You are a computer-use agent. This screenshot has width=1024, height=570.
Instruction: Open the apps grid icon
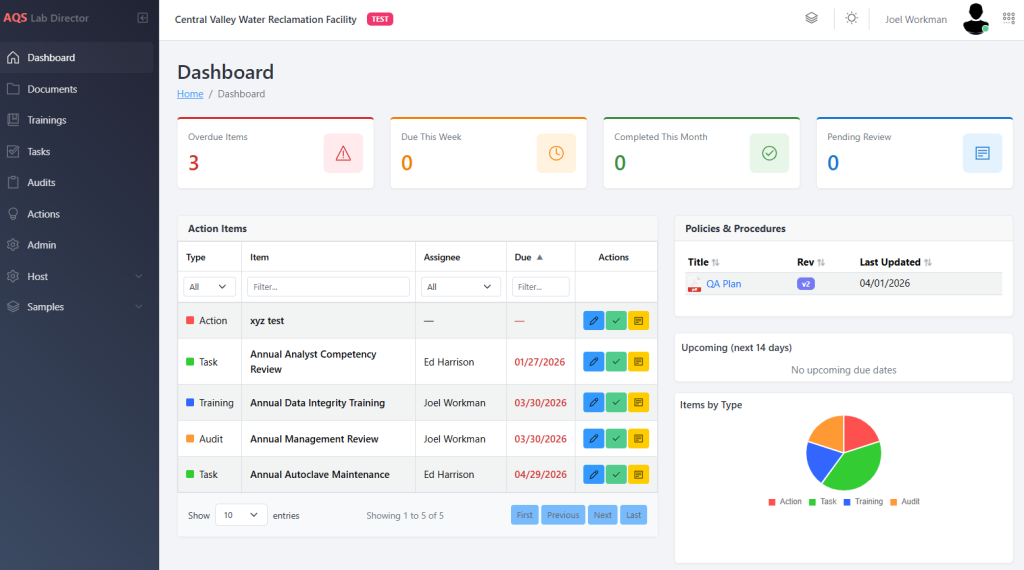(x=1008, y=18)
